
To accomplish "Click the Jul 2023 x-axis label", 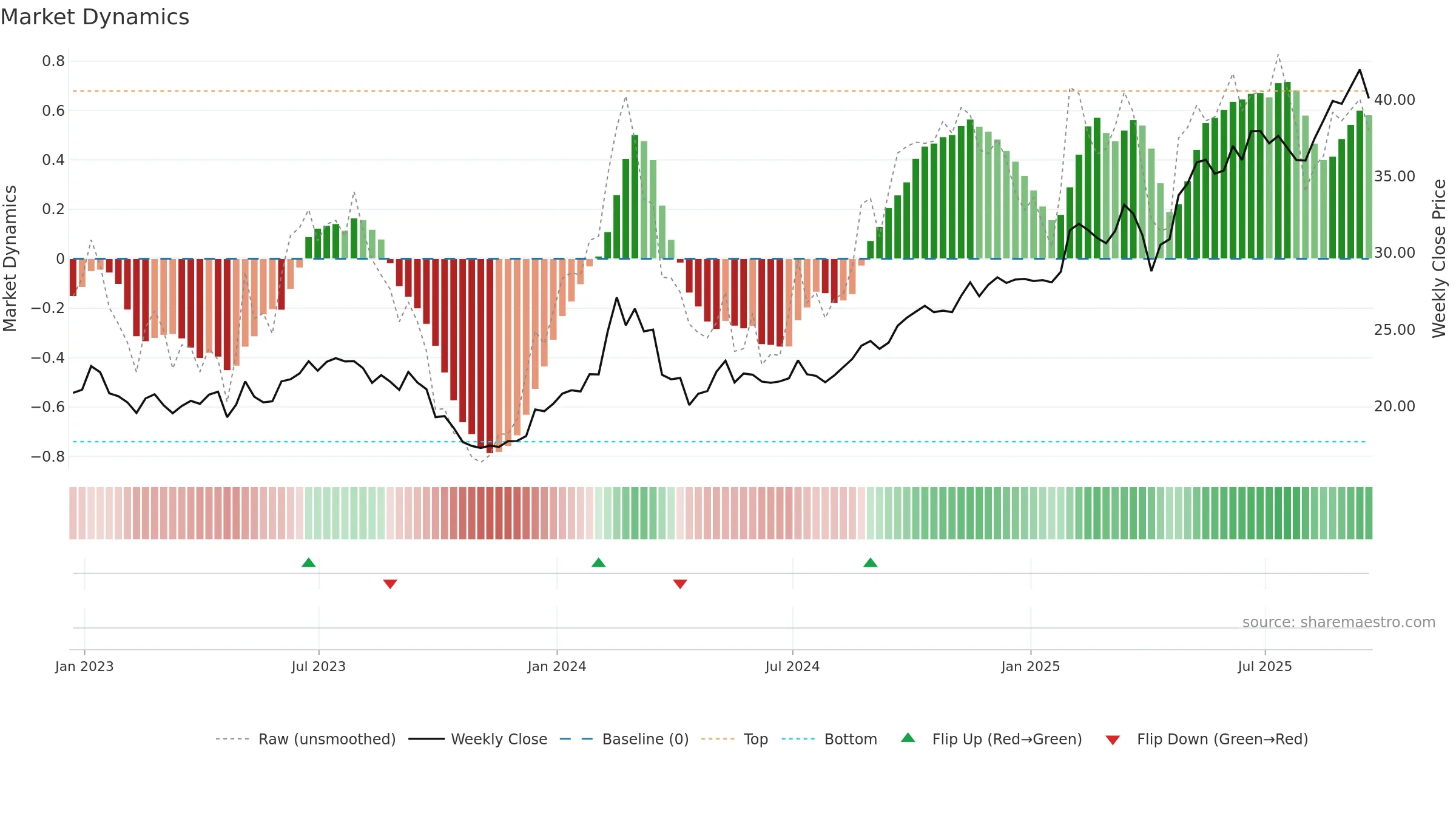I will (x=318, y=666).
